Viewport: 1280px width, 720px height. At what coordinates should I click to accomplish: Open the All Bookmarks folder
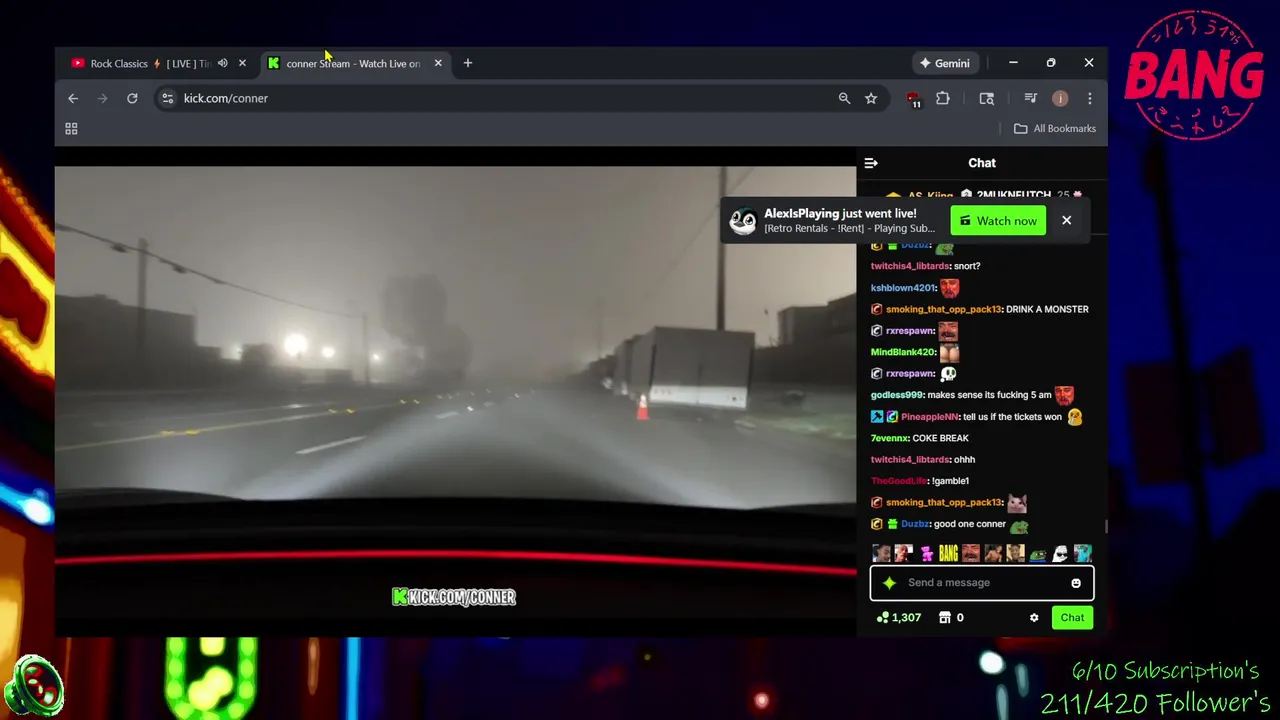pos(1055,129)
